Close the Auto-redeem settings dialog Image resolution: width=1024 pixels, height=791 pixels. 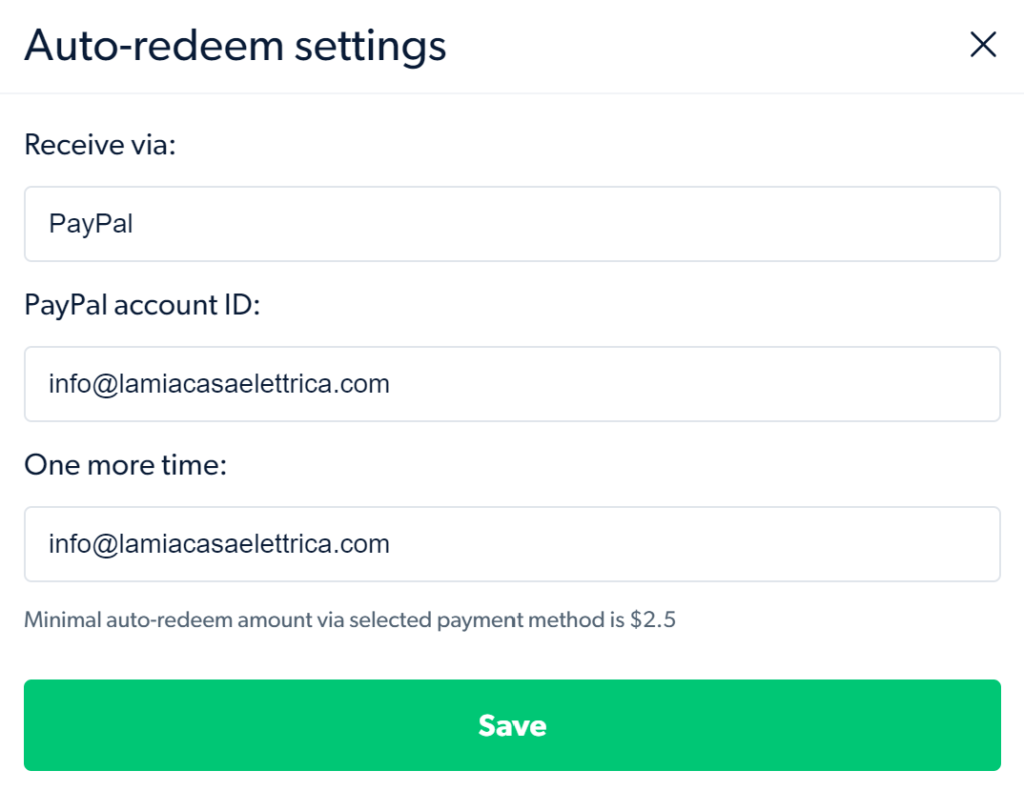(983, 45)
